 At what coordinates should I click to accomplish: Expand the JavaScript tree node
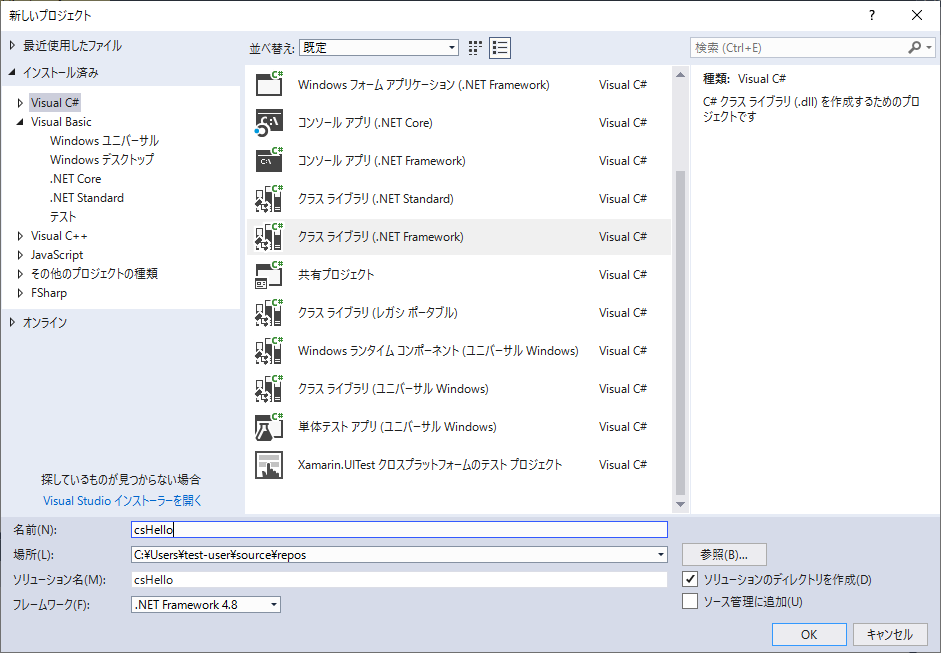20,255
